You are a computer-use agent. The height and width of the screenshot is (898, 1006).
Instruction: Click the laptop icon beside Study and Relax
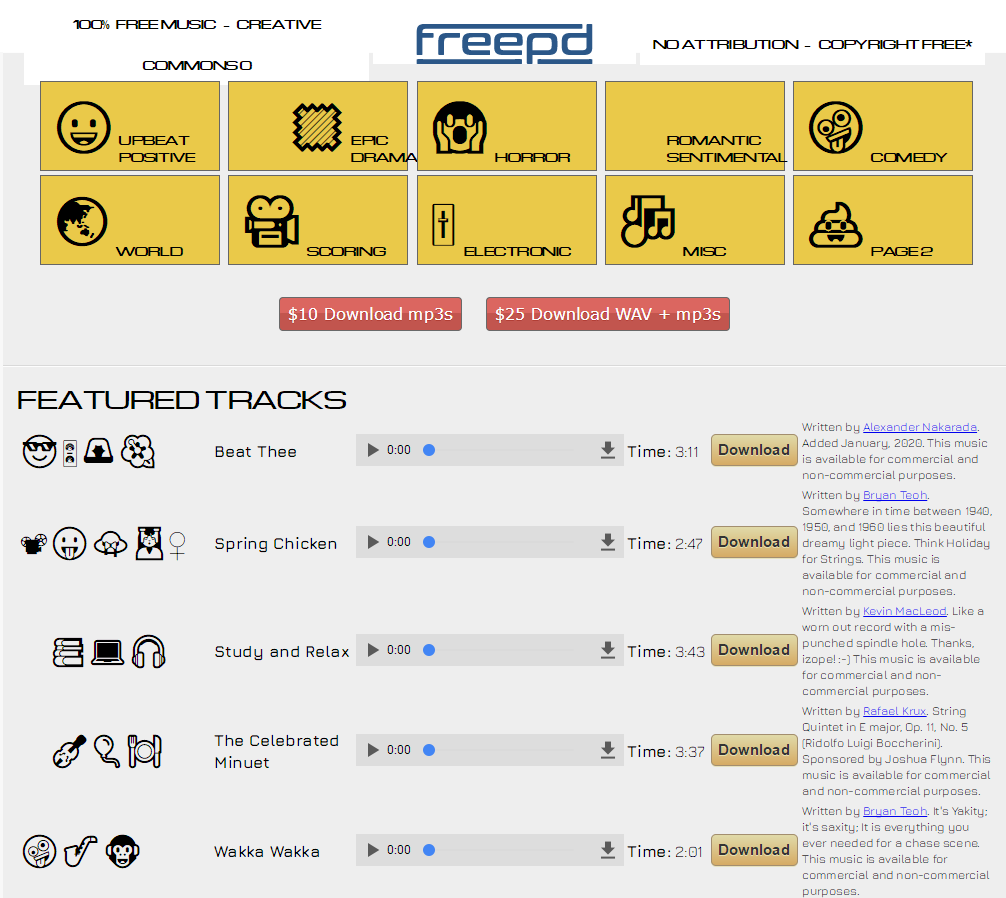point(107,652)
